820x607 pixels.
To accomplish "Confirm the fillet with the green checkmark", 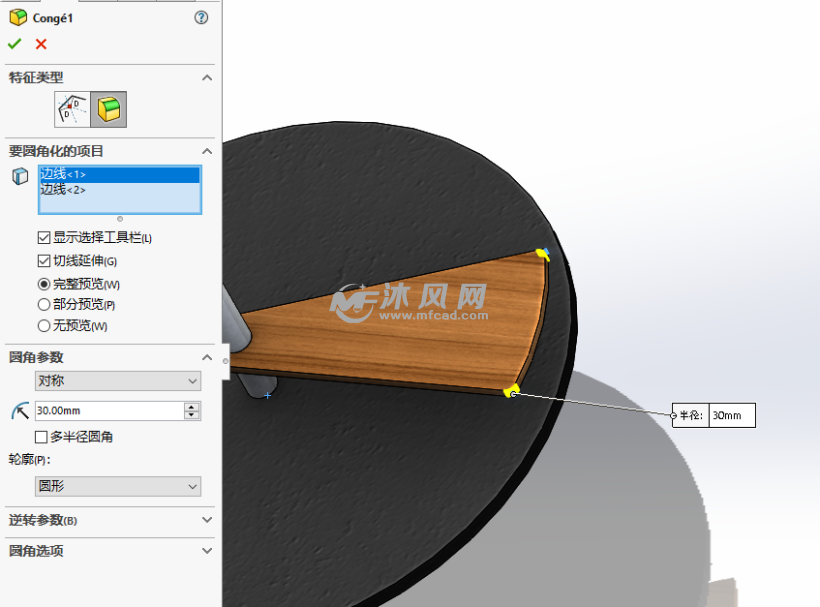I will tap(15, 44).
